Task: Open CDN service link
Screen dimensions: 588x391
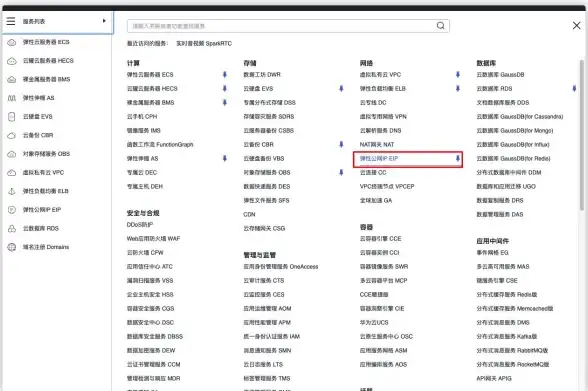Action: click(x=249, y=214)
